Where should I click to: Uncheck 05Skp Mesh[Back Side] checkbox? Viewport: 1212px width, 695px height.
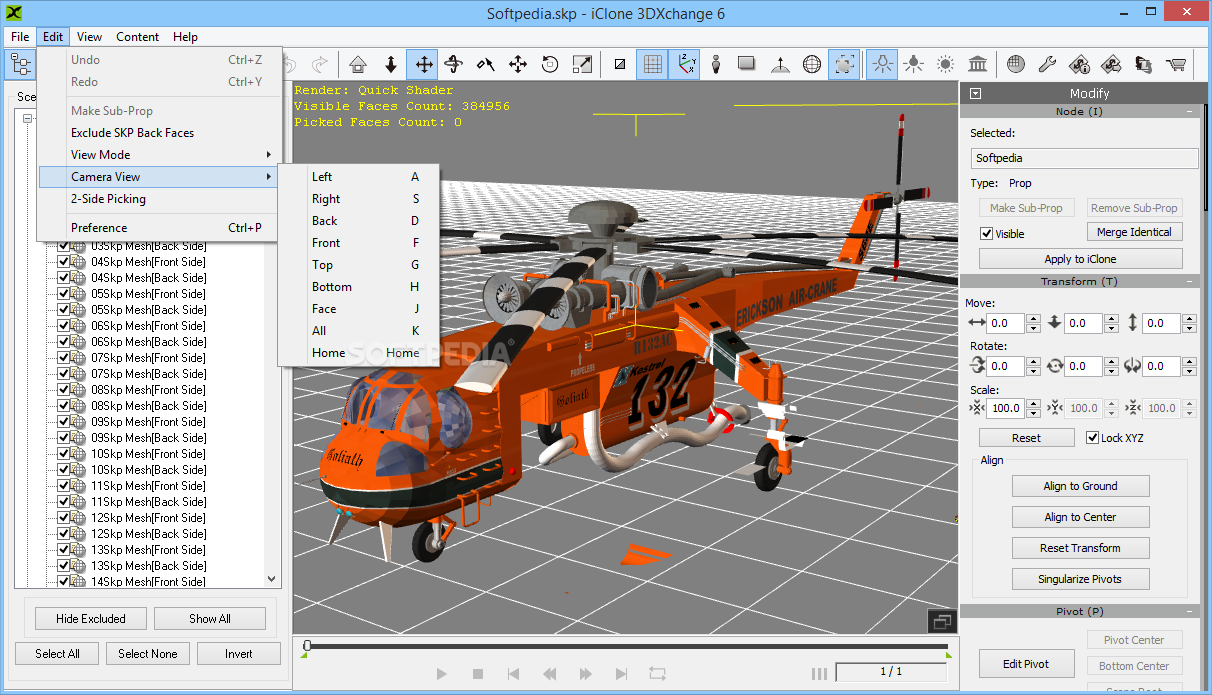pos(63,310)
